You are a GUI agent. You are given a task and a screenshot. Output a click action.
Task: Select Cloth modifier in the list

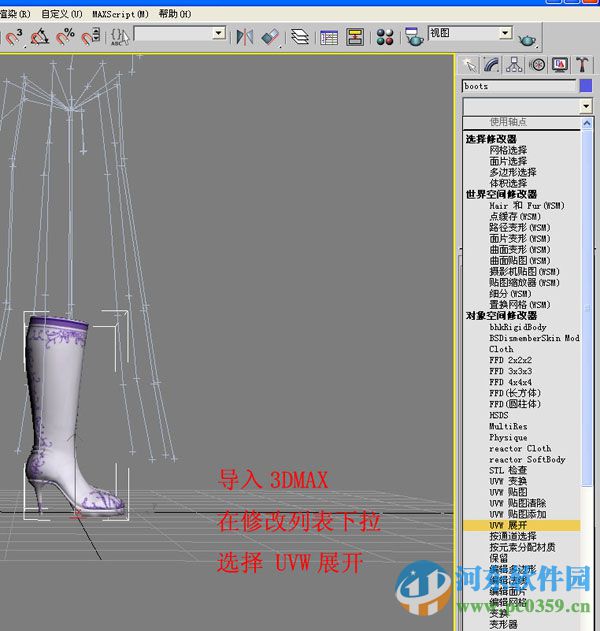point(501,349)
